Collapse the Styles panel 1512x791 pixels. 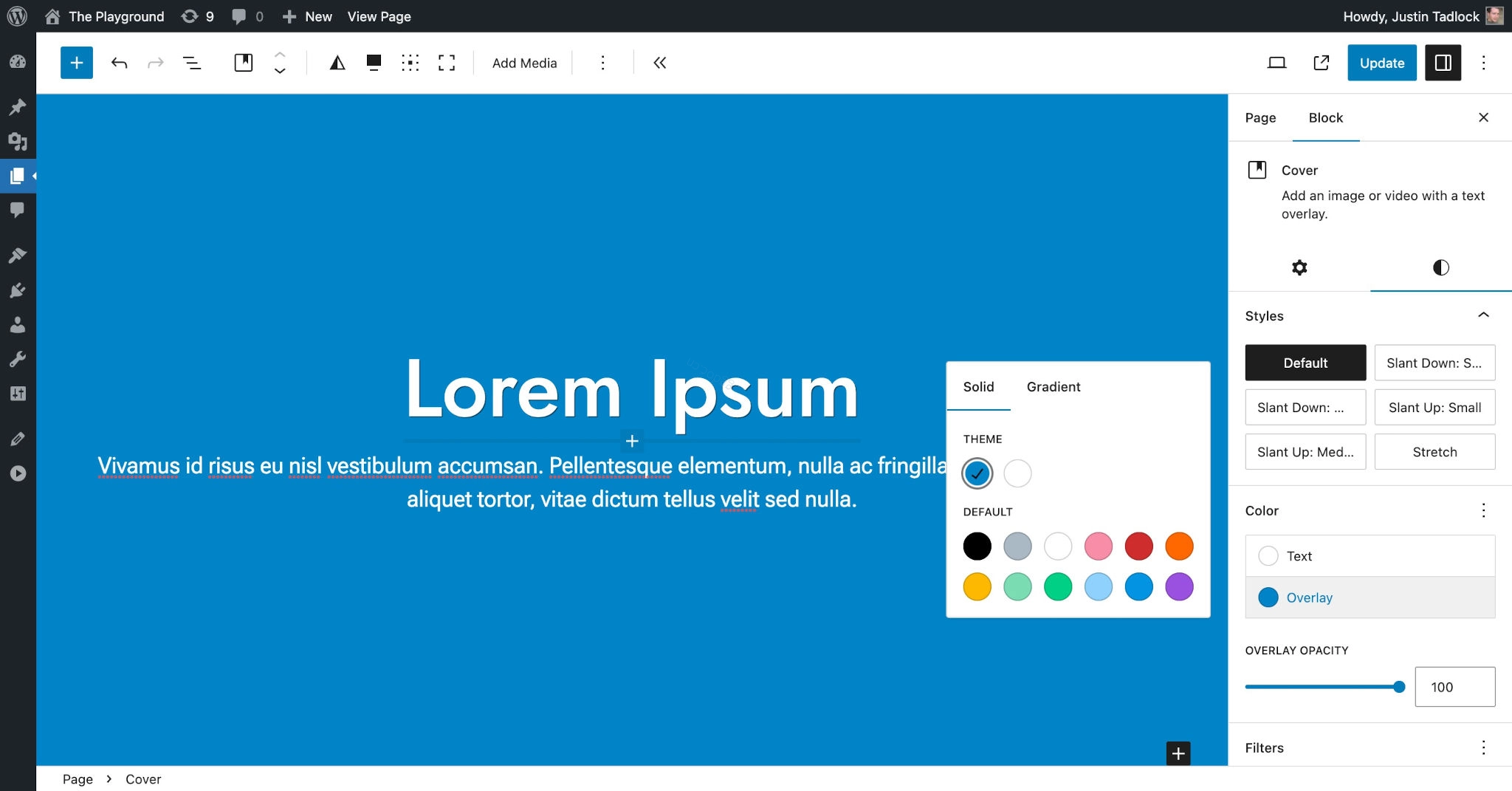pyautogui.click(x=1483, y=315)
